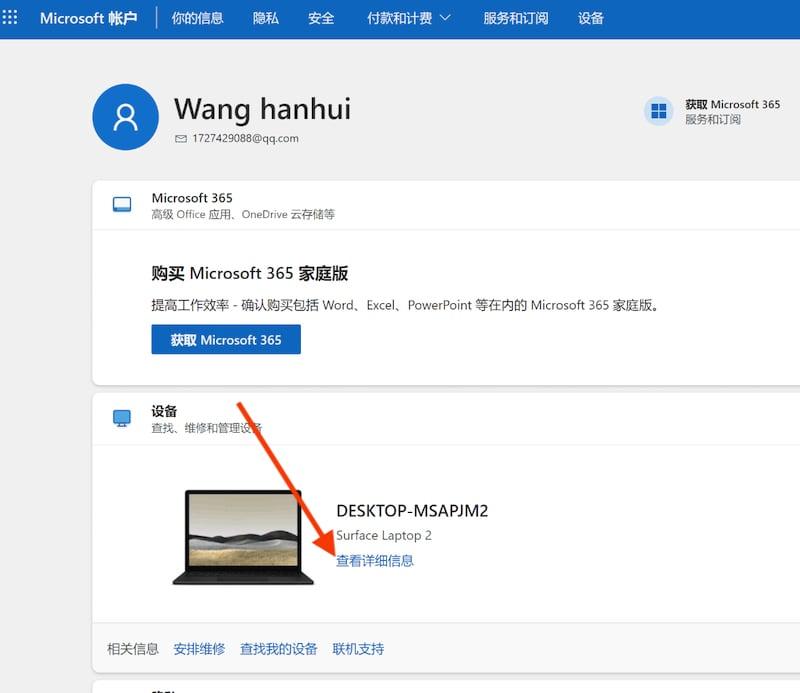This screenshot has width=800, height=693.
Task: Open the 查看详细信息 link
Action: tap(375, 561)
